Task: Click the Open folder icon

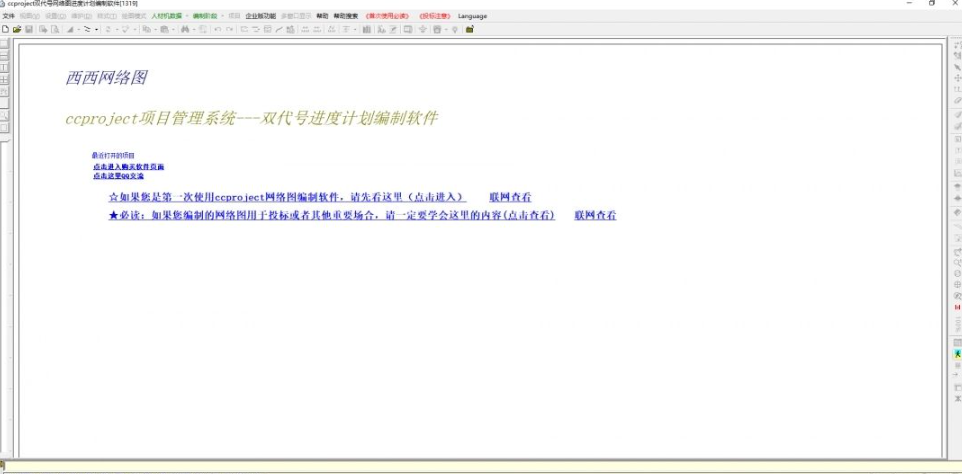Action: coord(17,29)
